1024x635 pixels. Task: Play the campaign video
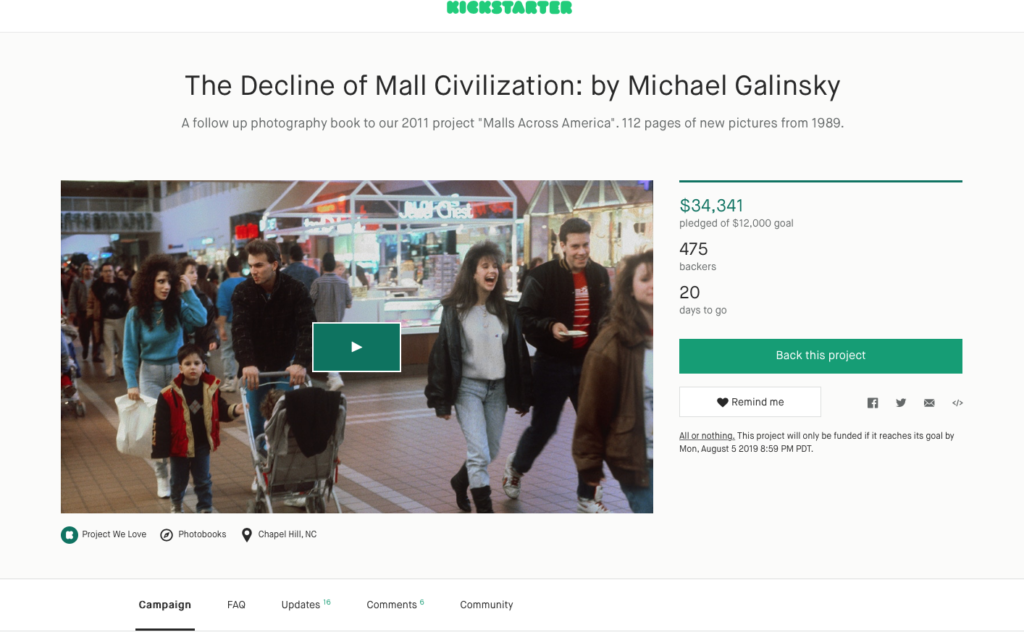tap(357, 347)
